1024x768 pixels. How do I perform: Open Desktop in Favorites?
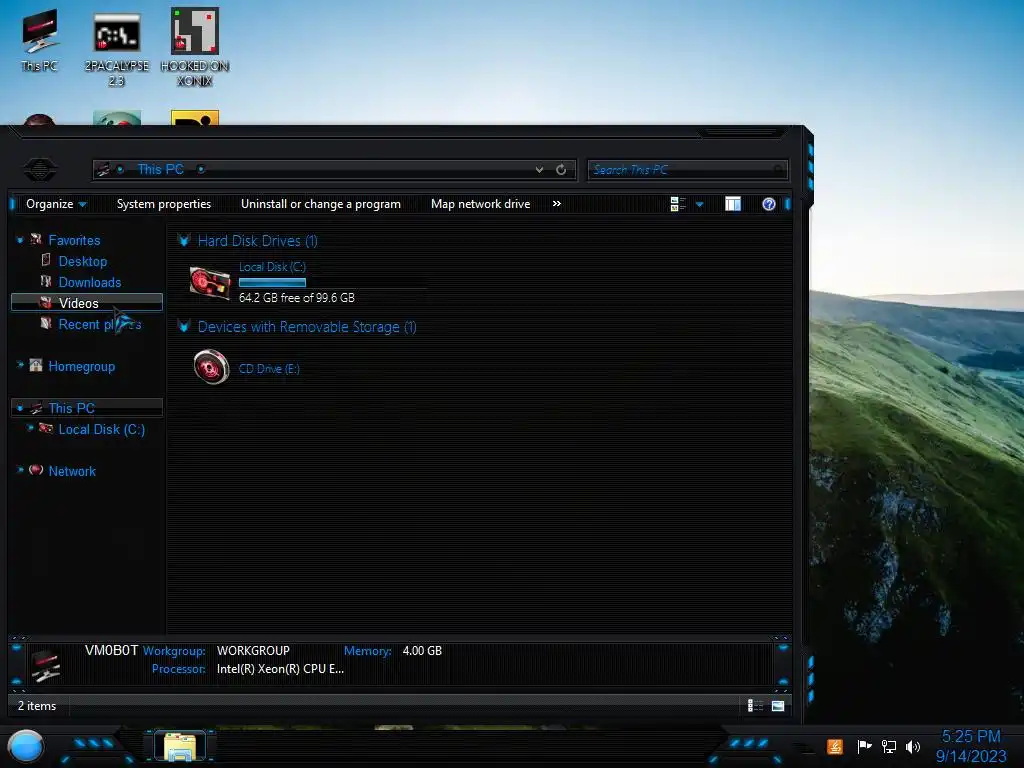pyautogui.click(x=83, y=261)
